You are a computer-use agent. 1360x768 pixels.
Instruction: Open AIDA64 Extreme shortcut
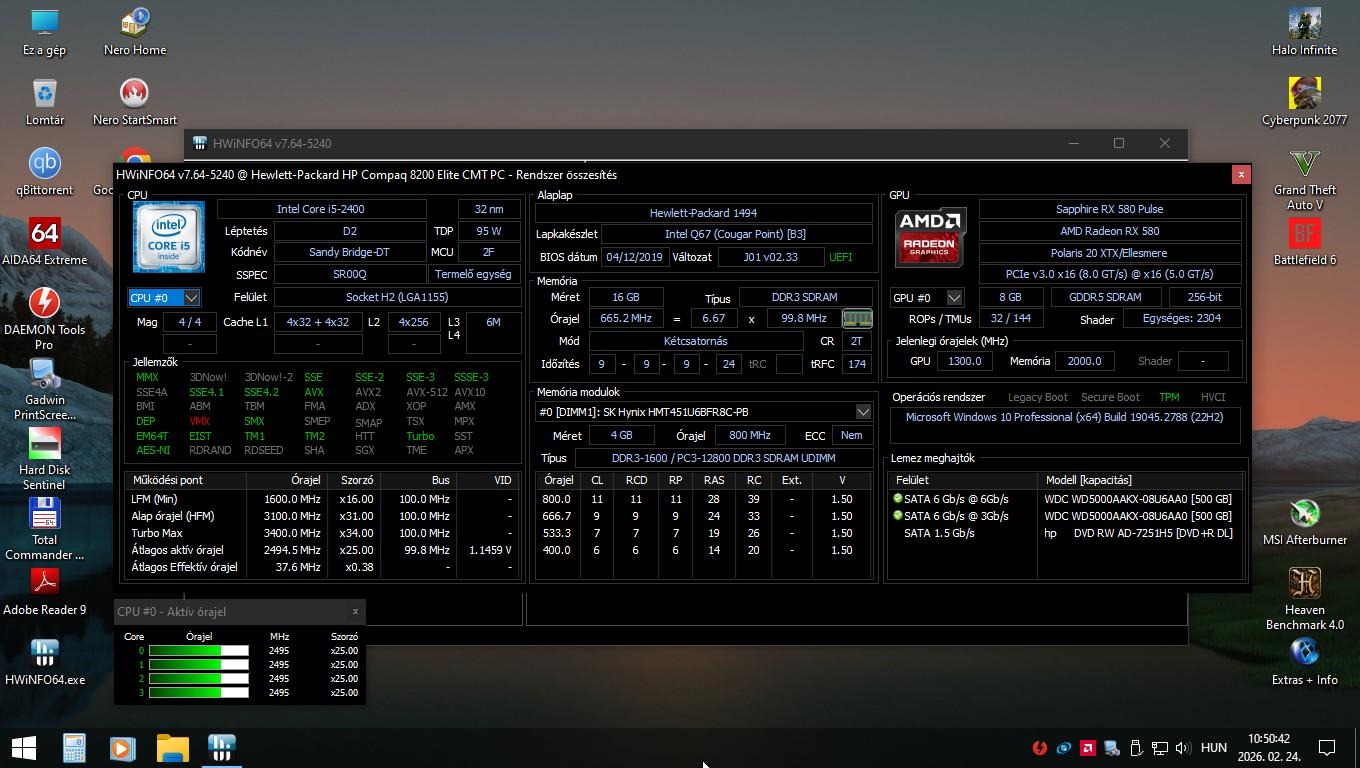(x=44, y=241)
